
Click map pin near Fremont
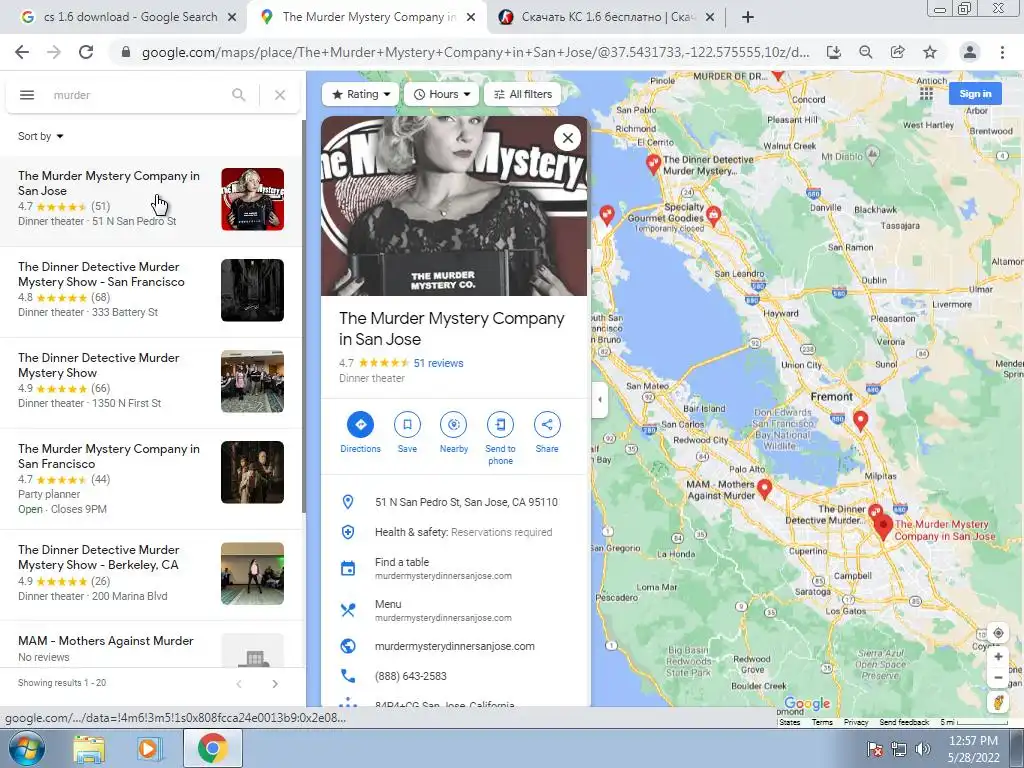[x=861, y=421]
